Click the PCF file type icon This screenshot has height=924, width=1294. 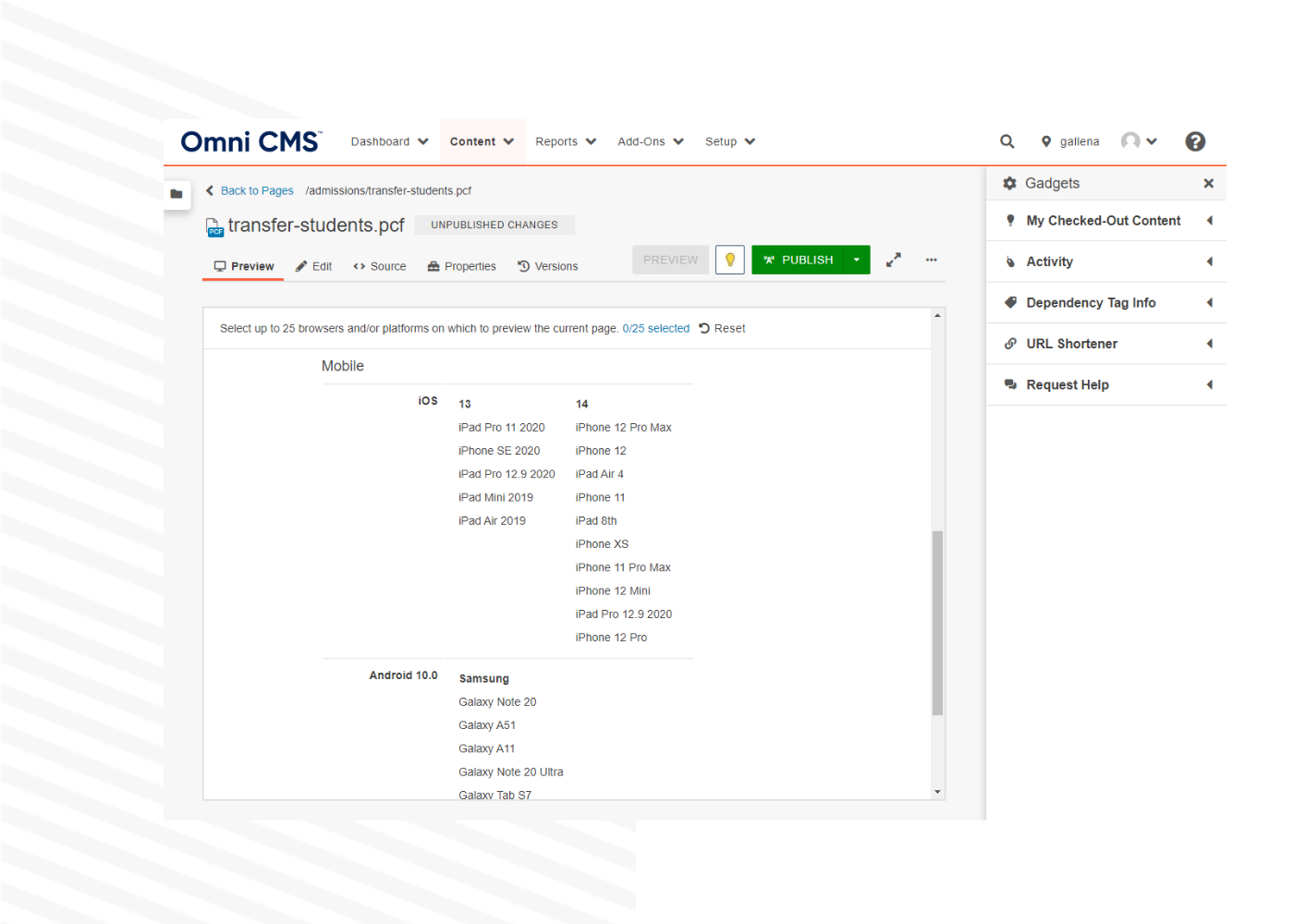click(214, 226)
